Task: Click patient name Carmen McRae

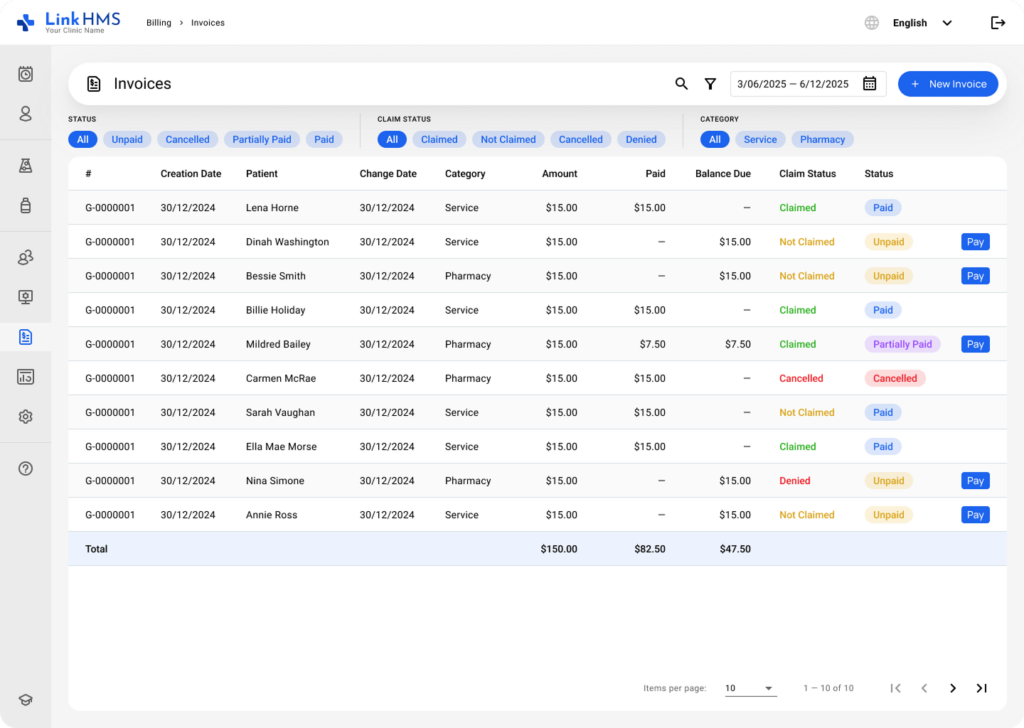Action: point(281,379)
